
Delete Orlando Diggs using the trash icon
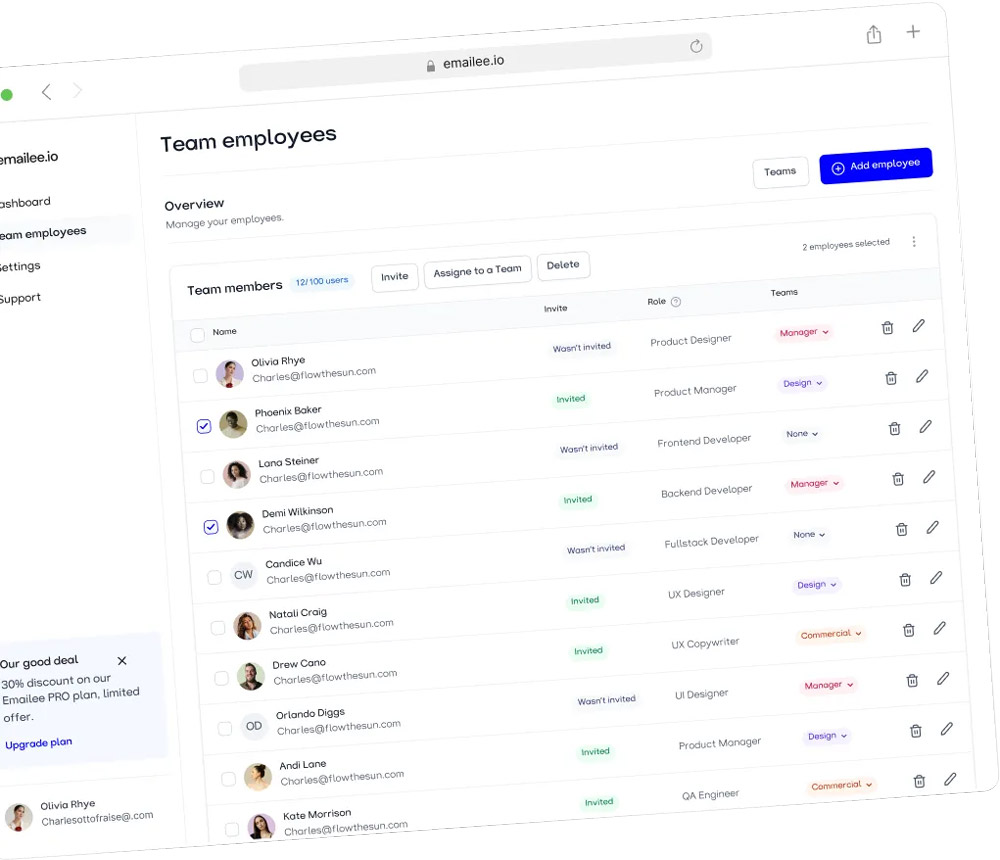click(x=912, y=681)
